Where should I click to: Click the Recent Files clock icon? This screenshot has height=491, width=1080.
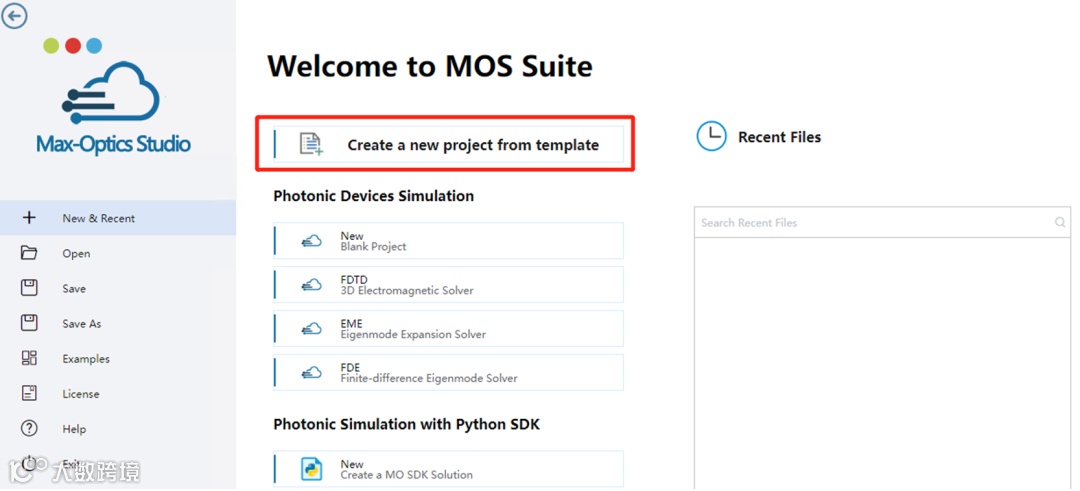712,136
